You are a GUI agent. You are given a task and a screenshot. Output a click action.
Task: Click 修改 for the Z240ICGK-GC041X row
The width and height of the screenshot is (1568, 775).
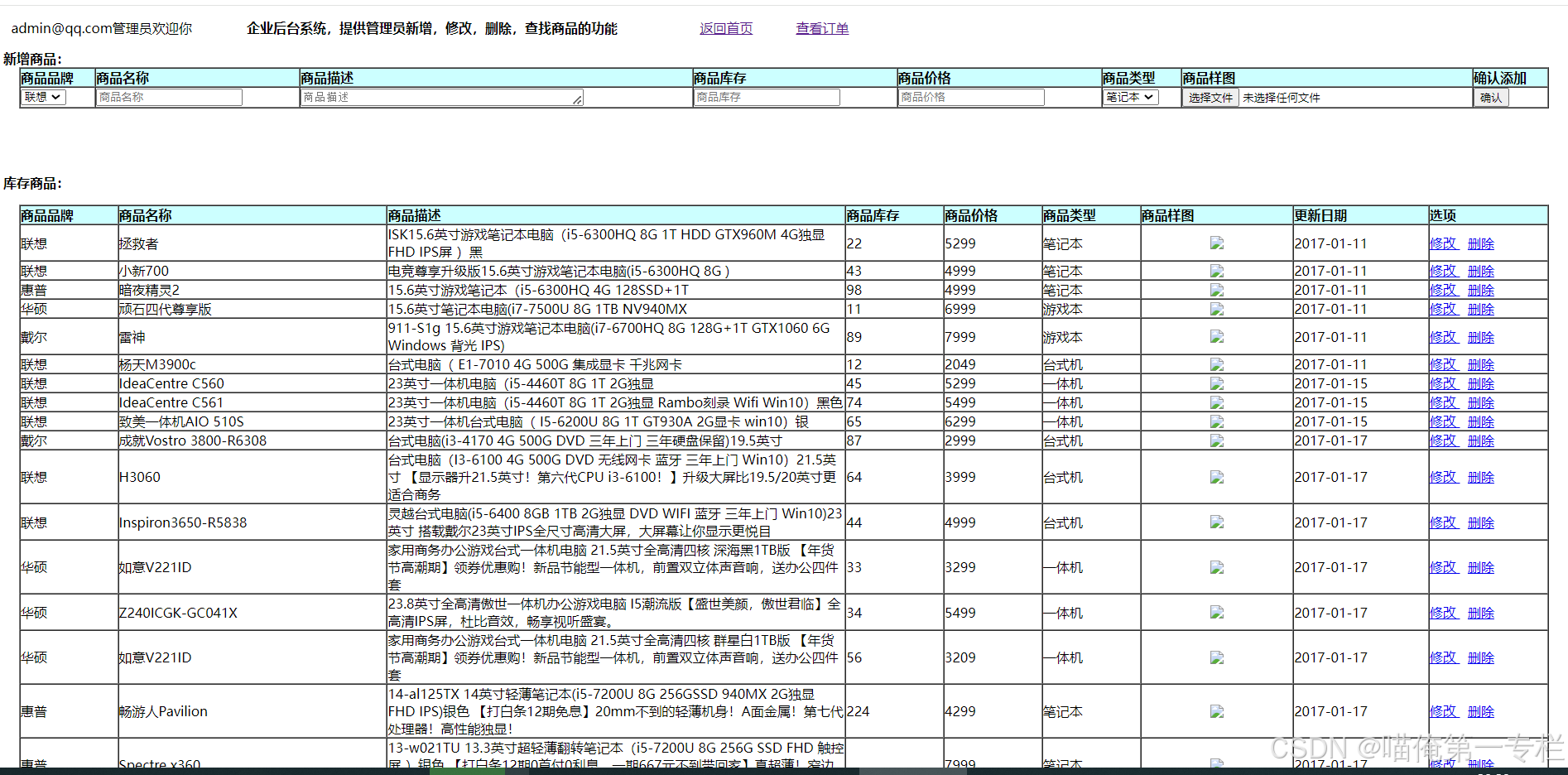[x=1443, y=613]
